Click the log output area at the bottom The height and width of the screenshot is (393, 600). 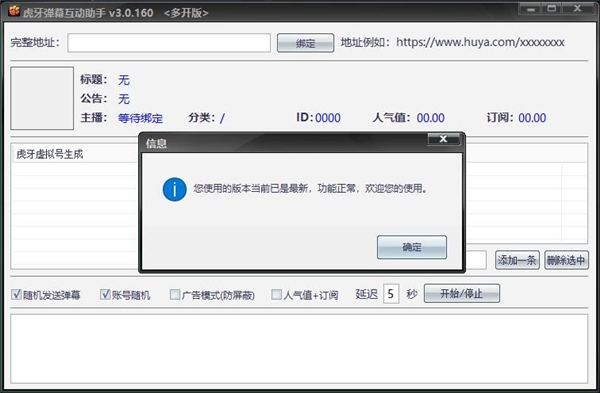click(x=299, y=349)
